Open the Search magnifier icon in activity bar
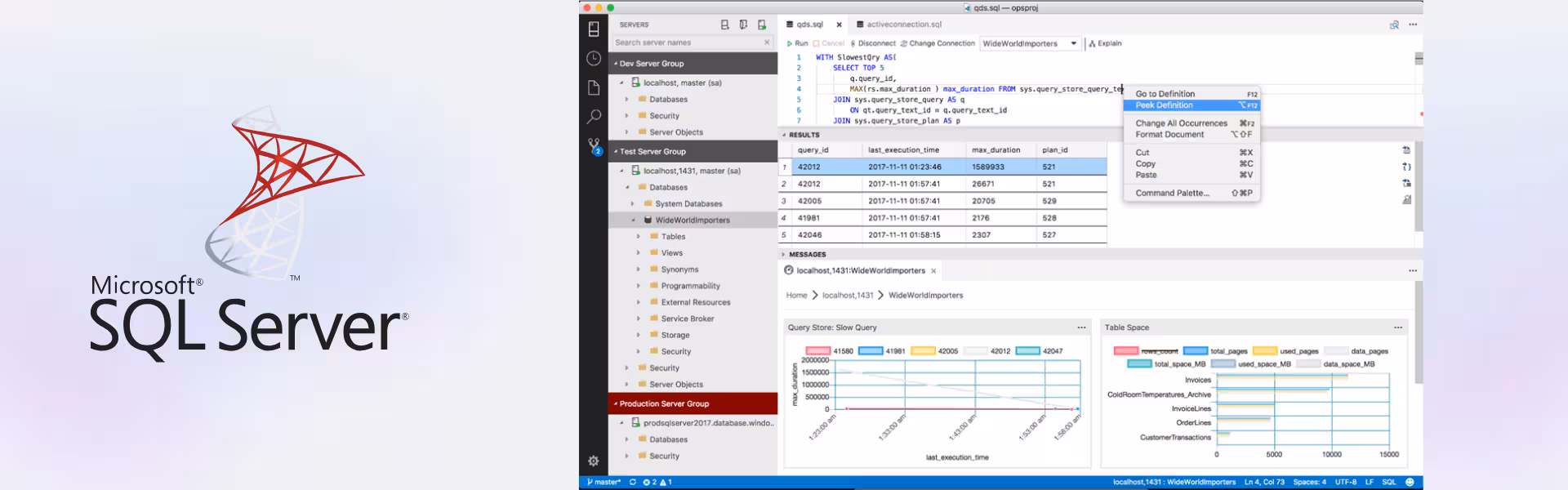This screenshot has height=490, width=1568. [594, 117]
